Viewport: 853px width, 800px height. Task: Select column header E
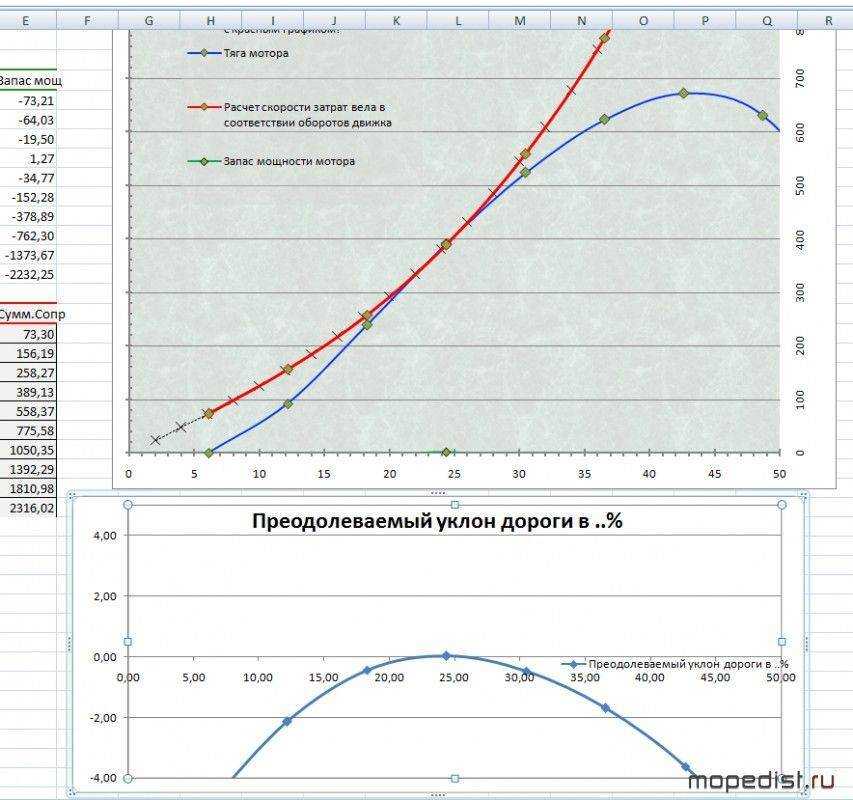click(x=27, y=21)
